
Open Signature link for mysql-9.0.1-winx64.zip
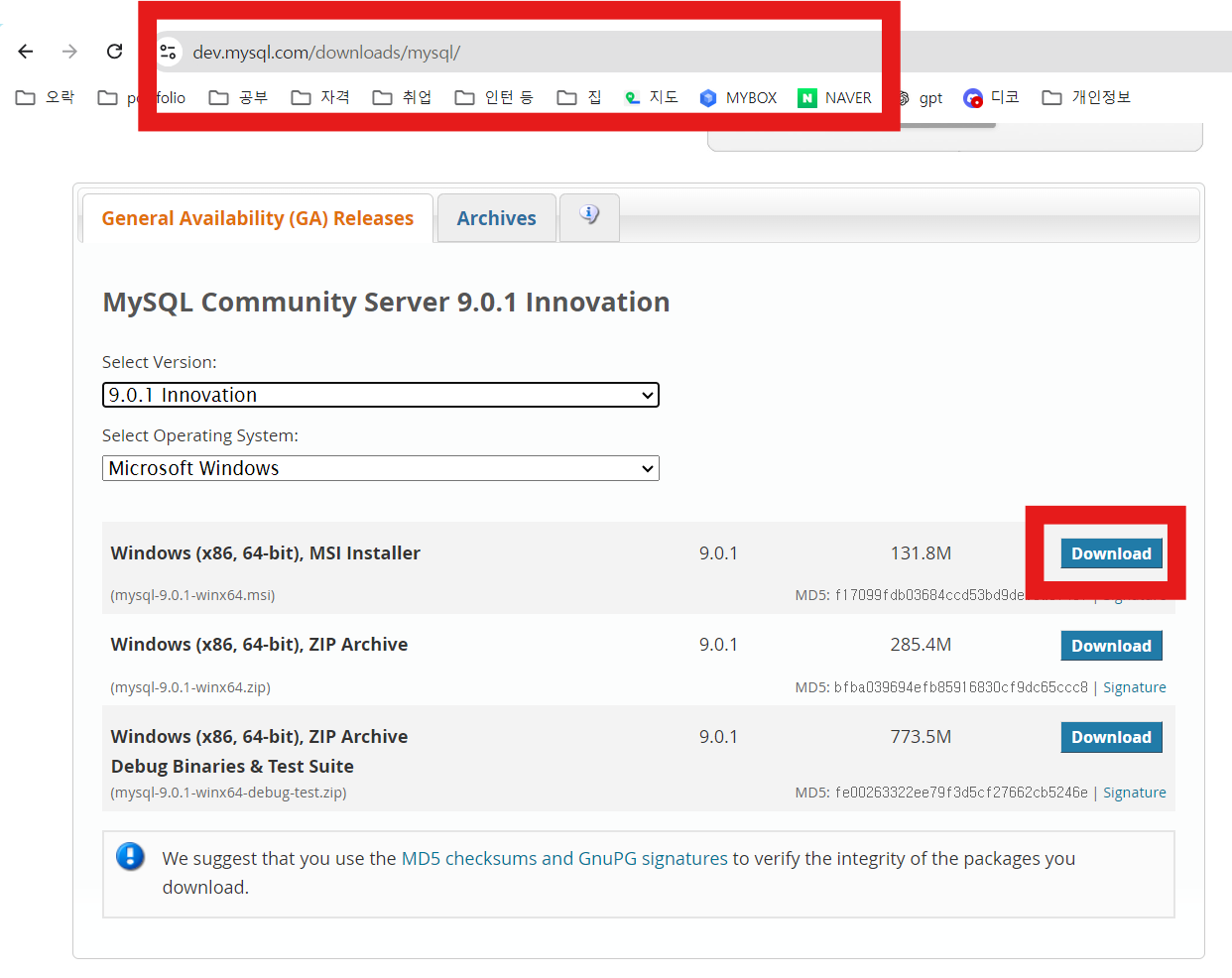coord(1135,687)
